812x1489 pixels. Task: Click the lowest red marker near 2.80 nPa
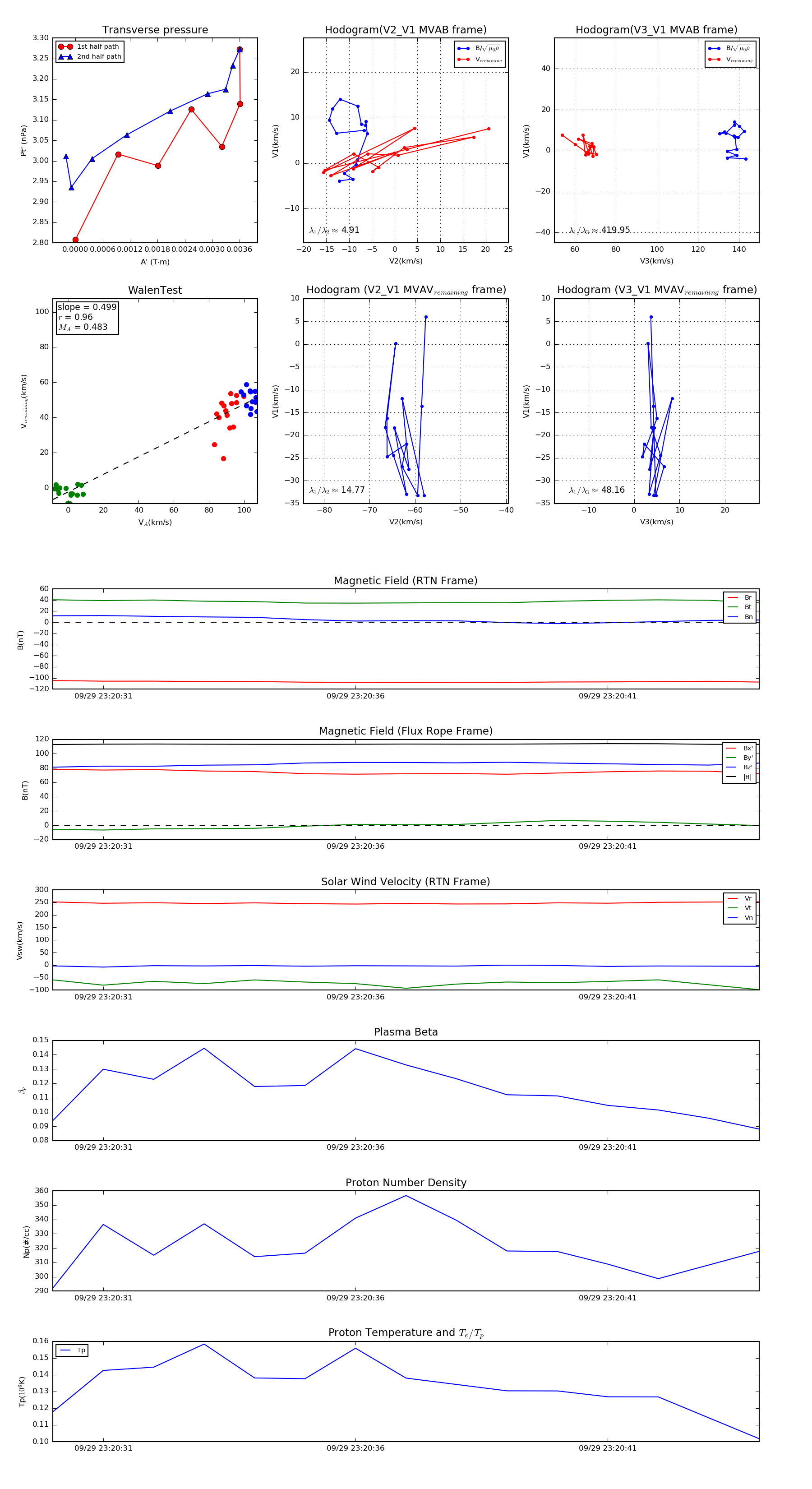tap(76, 240)
